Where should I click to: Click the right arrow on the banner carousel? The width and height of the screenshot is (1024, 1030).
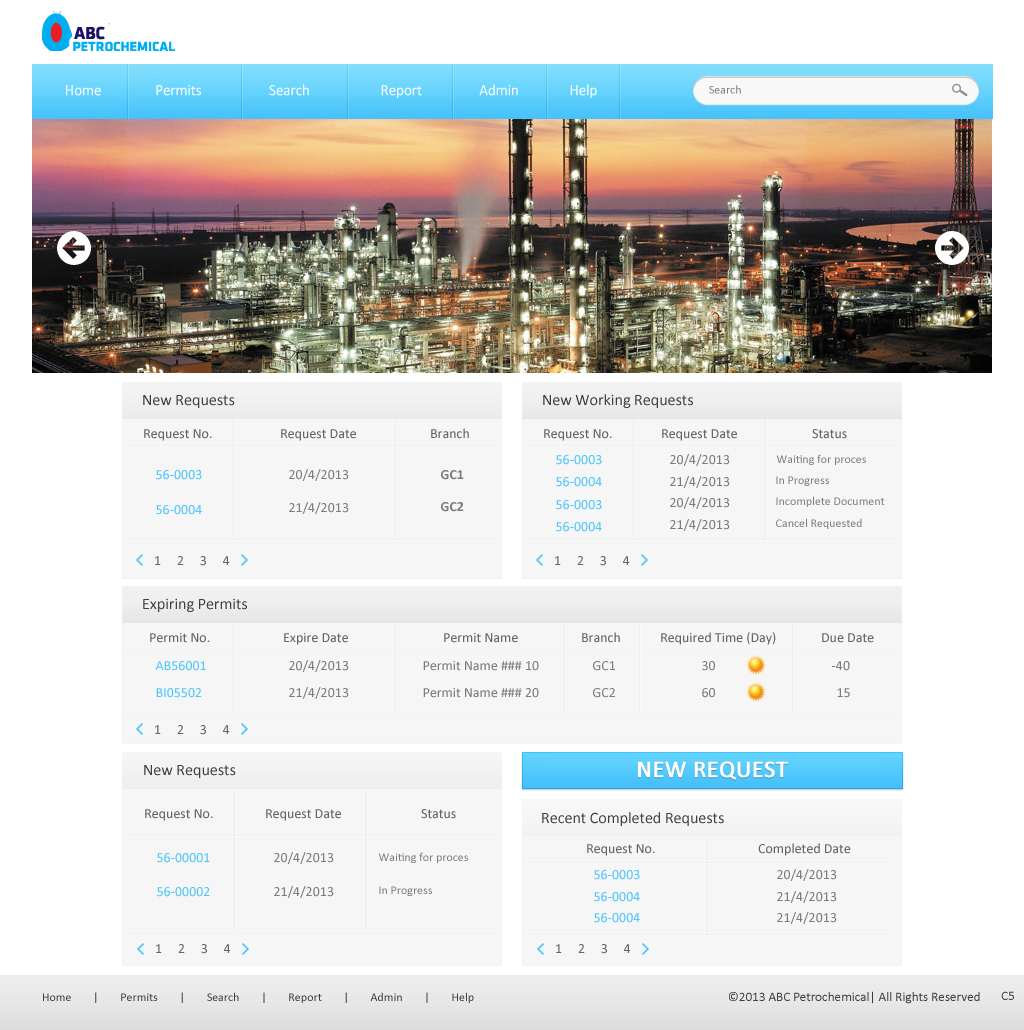point(951,247)
